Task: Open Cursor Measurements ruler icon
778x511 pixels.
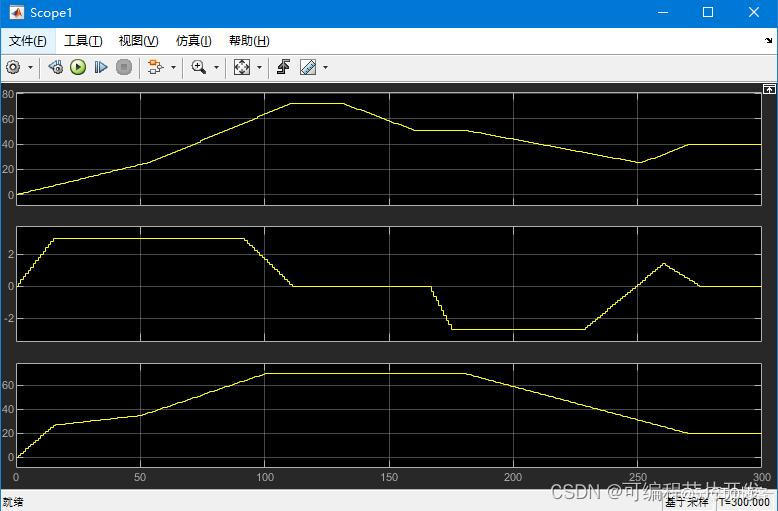Action: click(x=308, y=67)
